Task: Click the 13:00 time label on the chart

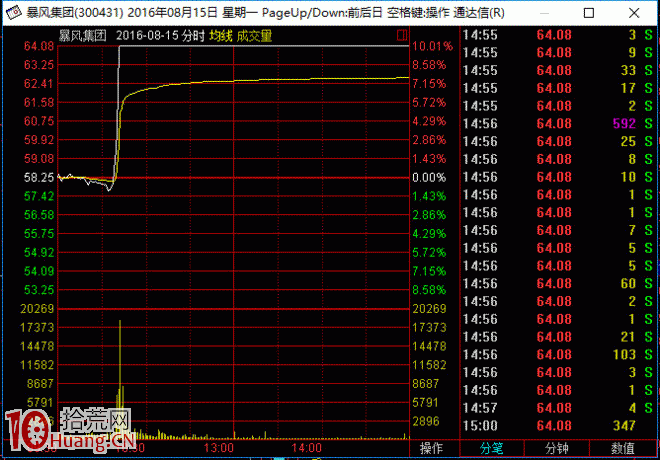Action: coord(218,448)
